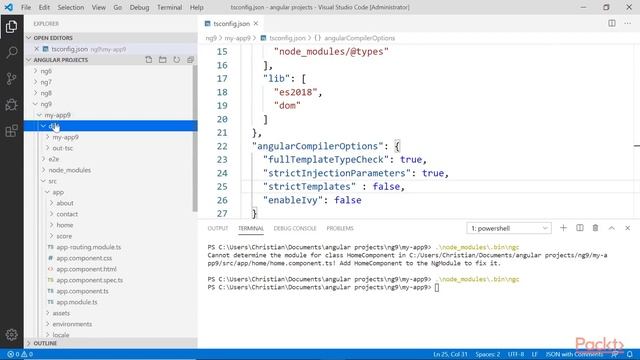Image resolution: width=640 pixels, height=360 pixels.
Task: Click New File icon in Angular Projects header
Action: (x=149, y=60)
